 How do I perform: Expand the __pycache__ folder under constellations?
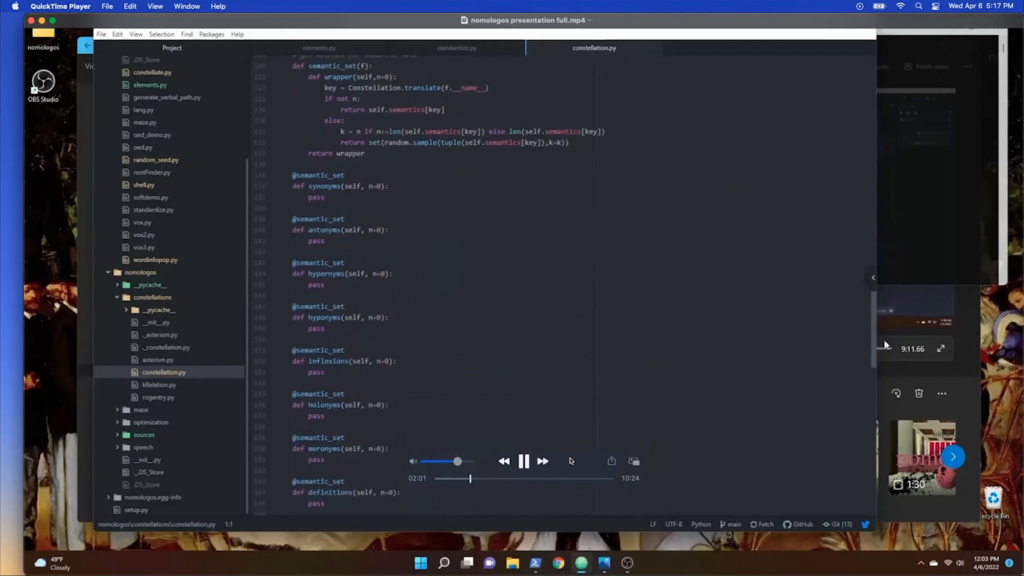[x=127, y=310]
